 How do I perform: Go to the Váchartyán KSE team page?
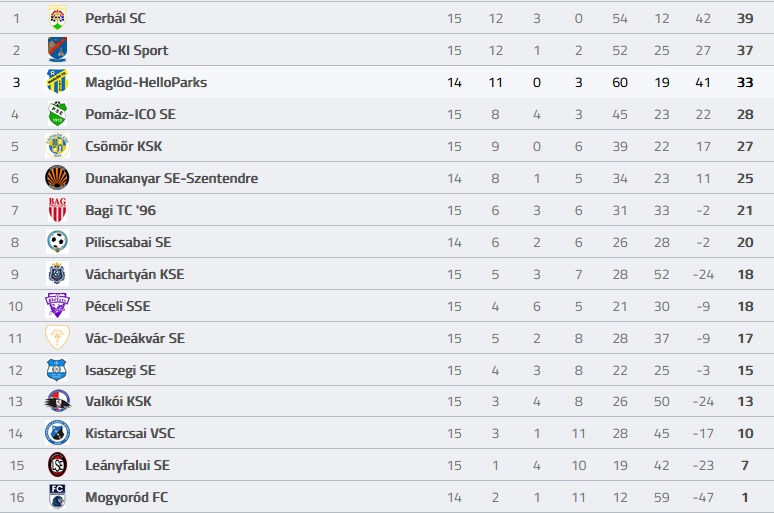135,274
